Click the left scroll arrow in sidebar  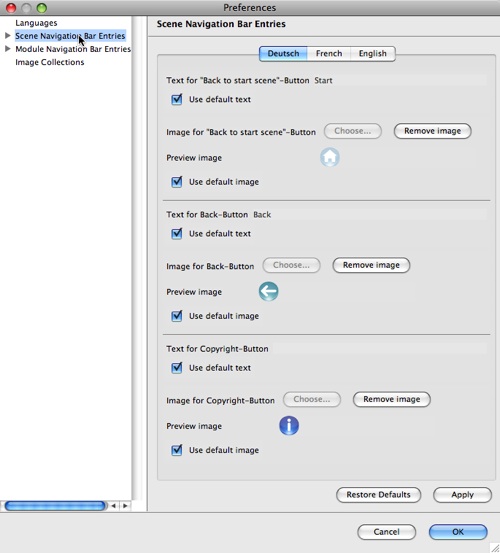coord(114,506)
